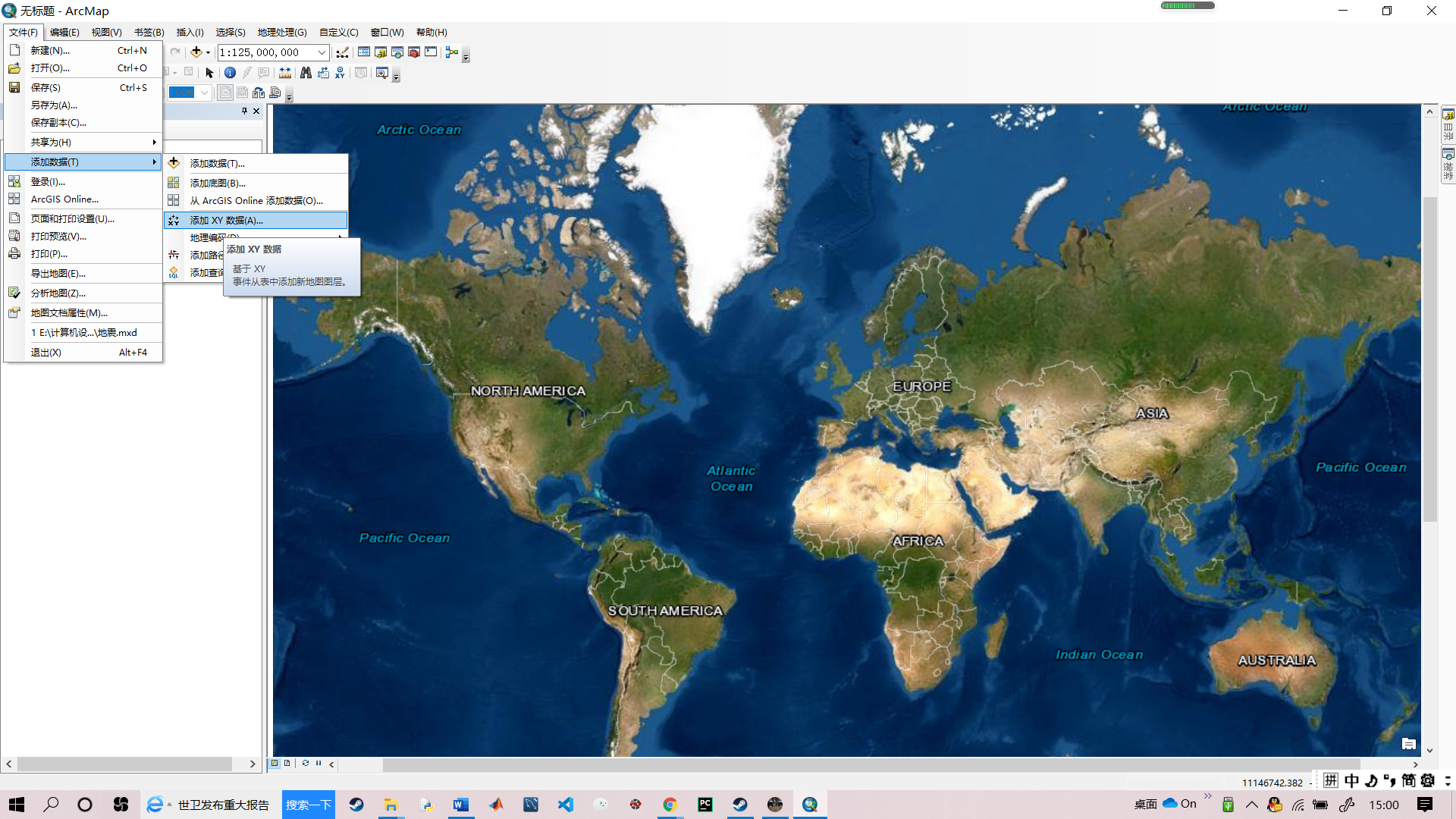Choose Exit in the File menu
The height and width of the screenshot is (819, 1456).
[x=83, y=352]
